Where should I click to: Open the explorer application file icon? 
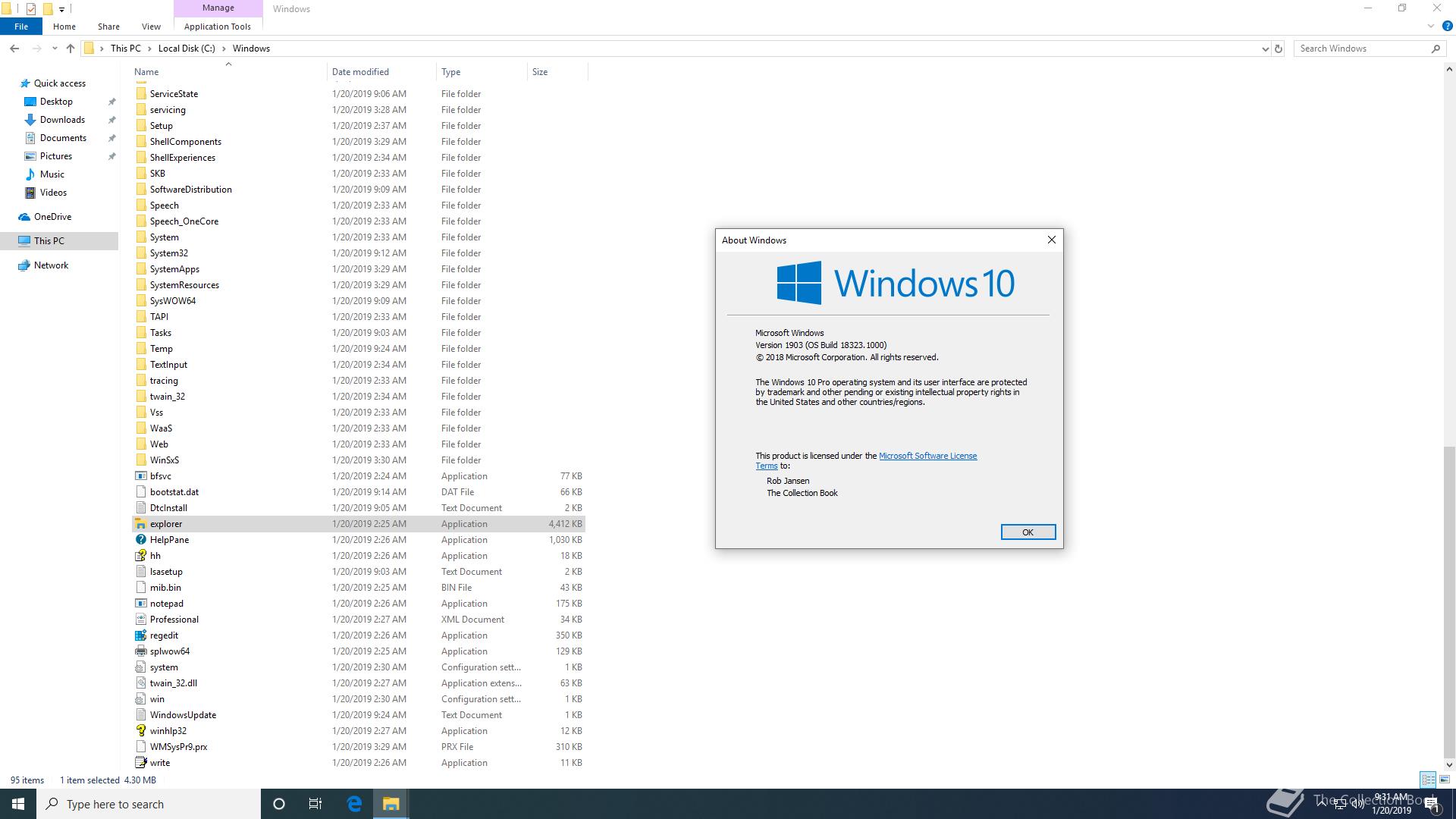140,524
